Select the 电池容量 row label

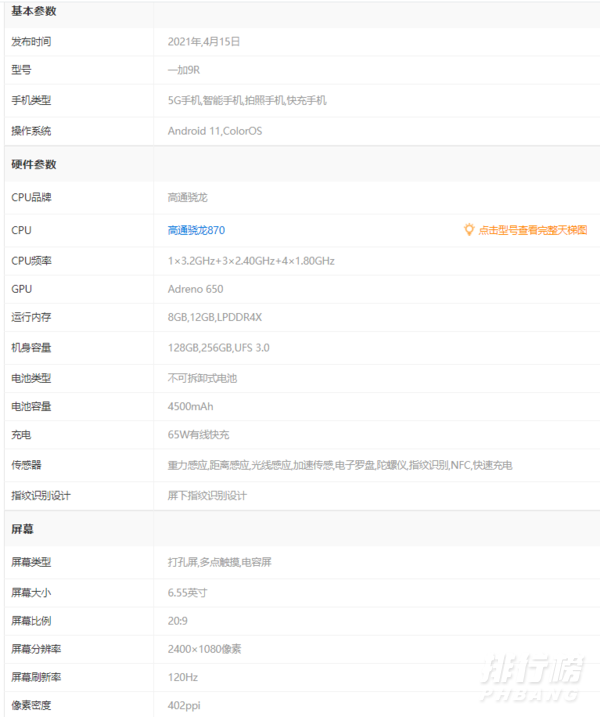tap(31, 407)
